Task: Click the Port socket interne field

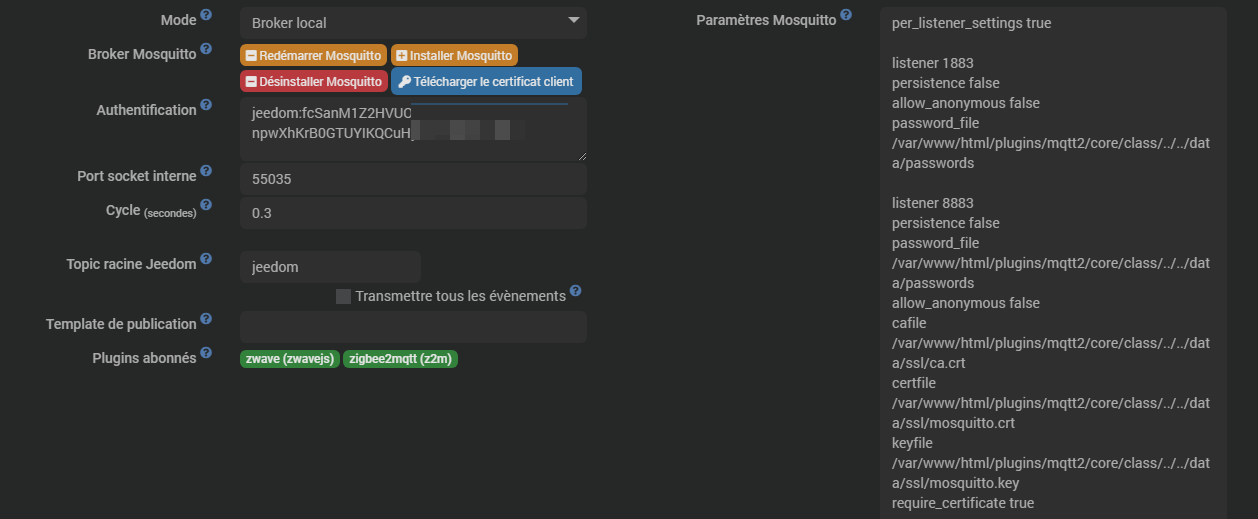Action: click(x=413, y=179)
